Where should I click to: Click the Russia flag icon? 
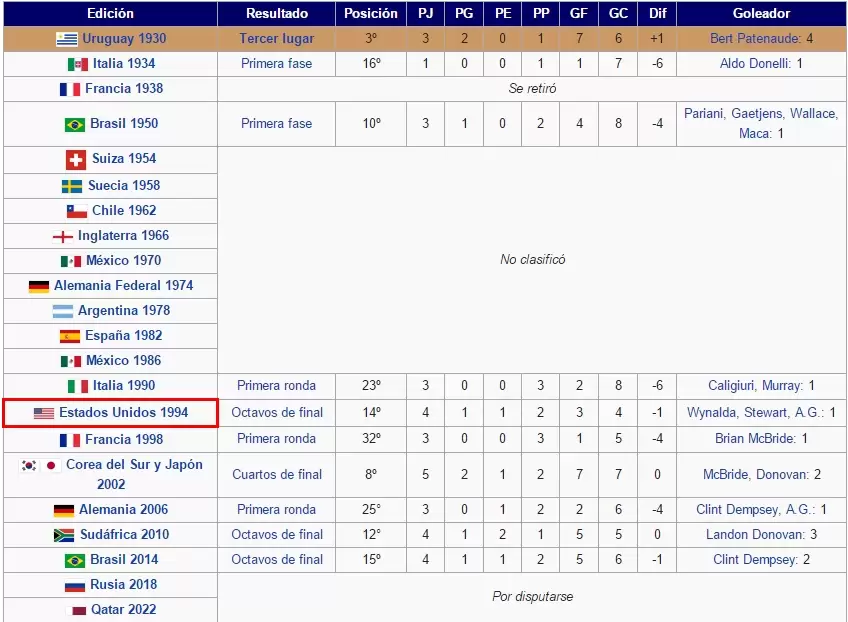pos(74,585)
